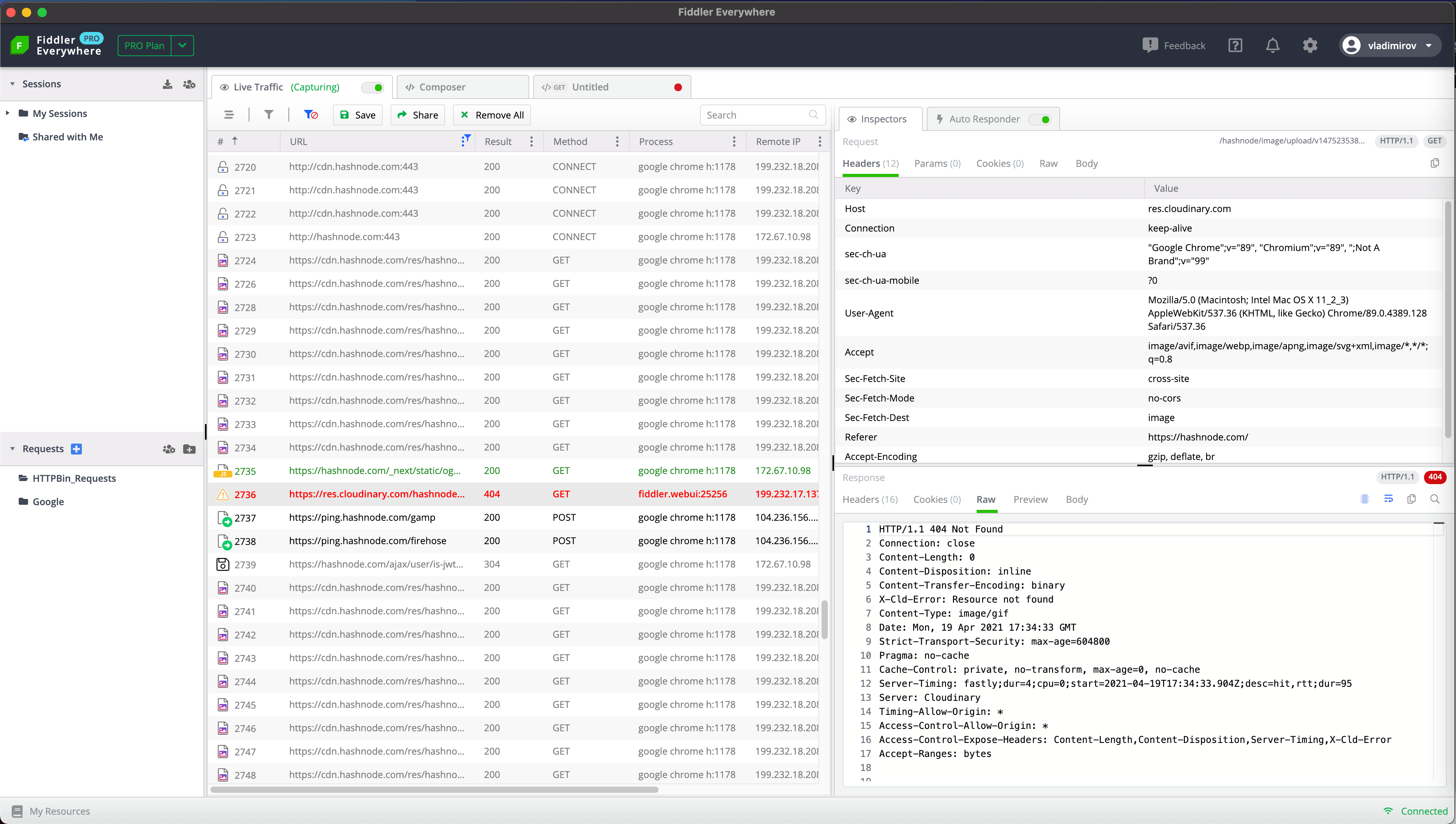
Task: Click the JS file icon on session 2735
Action: click(x=223, y=471)
